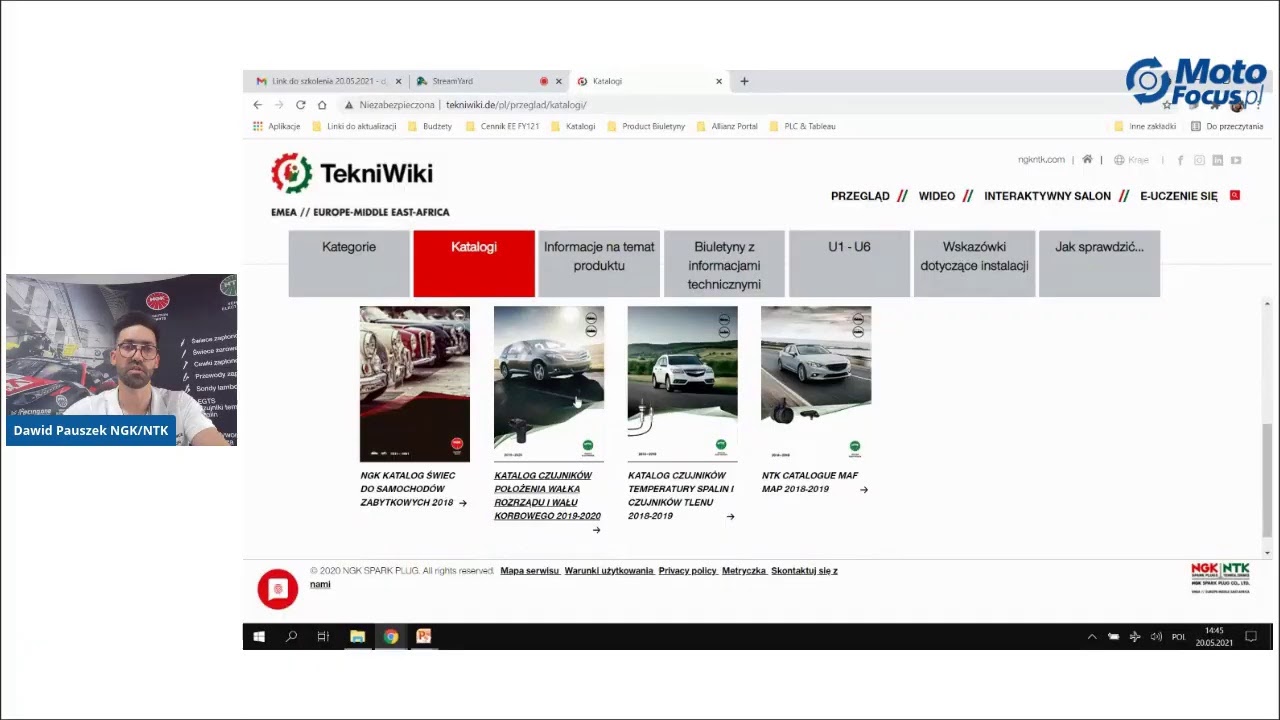Click the arrow under the zabytkowych 2018 catalog
Image resolution: width=1280 pixels, height=720 pixels.
(462, 503)
